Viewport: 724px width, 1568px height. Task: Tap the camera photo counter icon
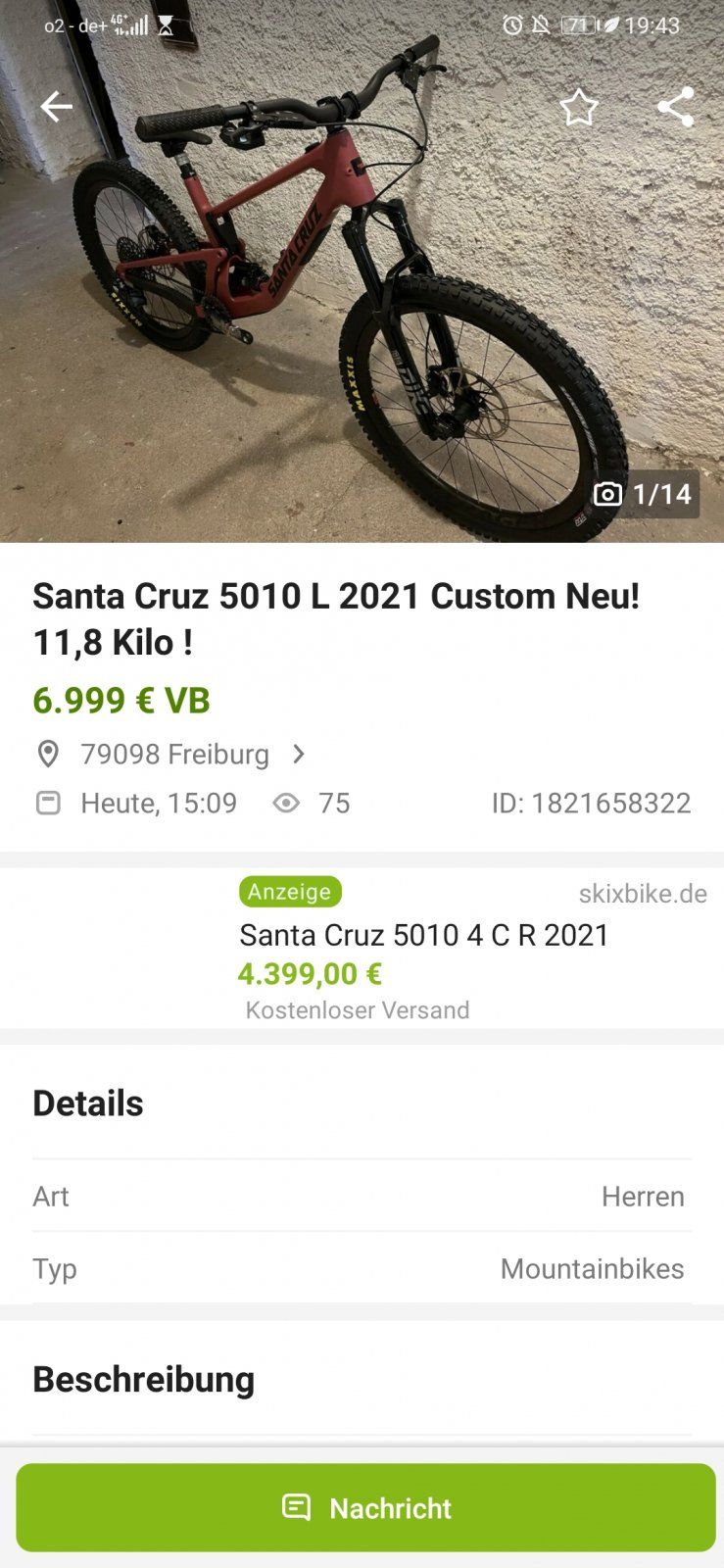(607, 494)
